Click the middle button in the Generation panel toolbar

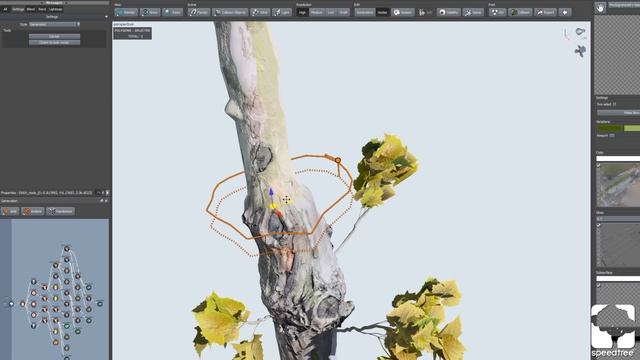pyautogui.click(x=33, y=211)
